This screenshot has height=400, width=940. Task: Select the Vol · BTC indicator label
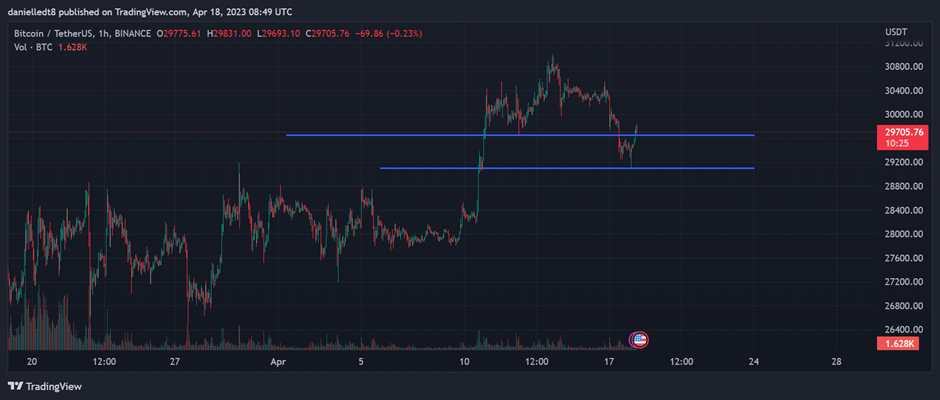pyautogui.click(x=34, y=47)
